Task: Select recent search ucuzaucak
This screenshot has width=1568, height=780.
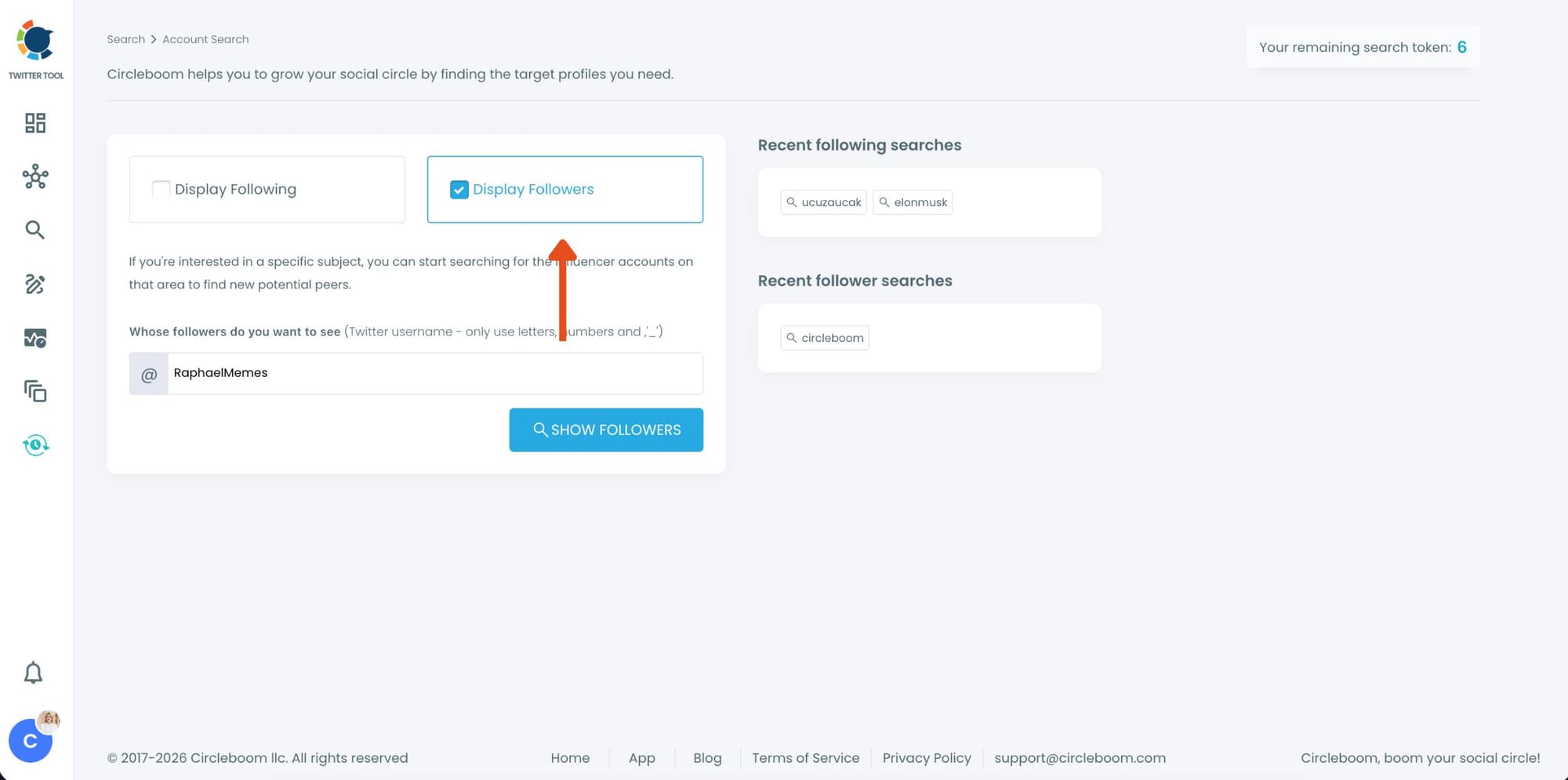Action: point(824,202)
